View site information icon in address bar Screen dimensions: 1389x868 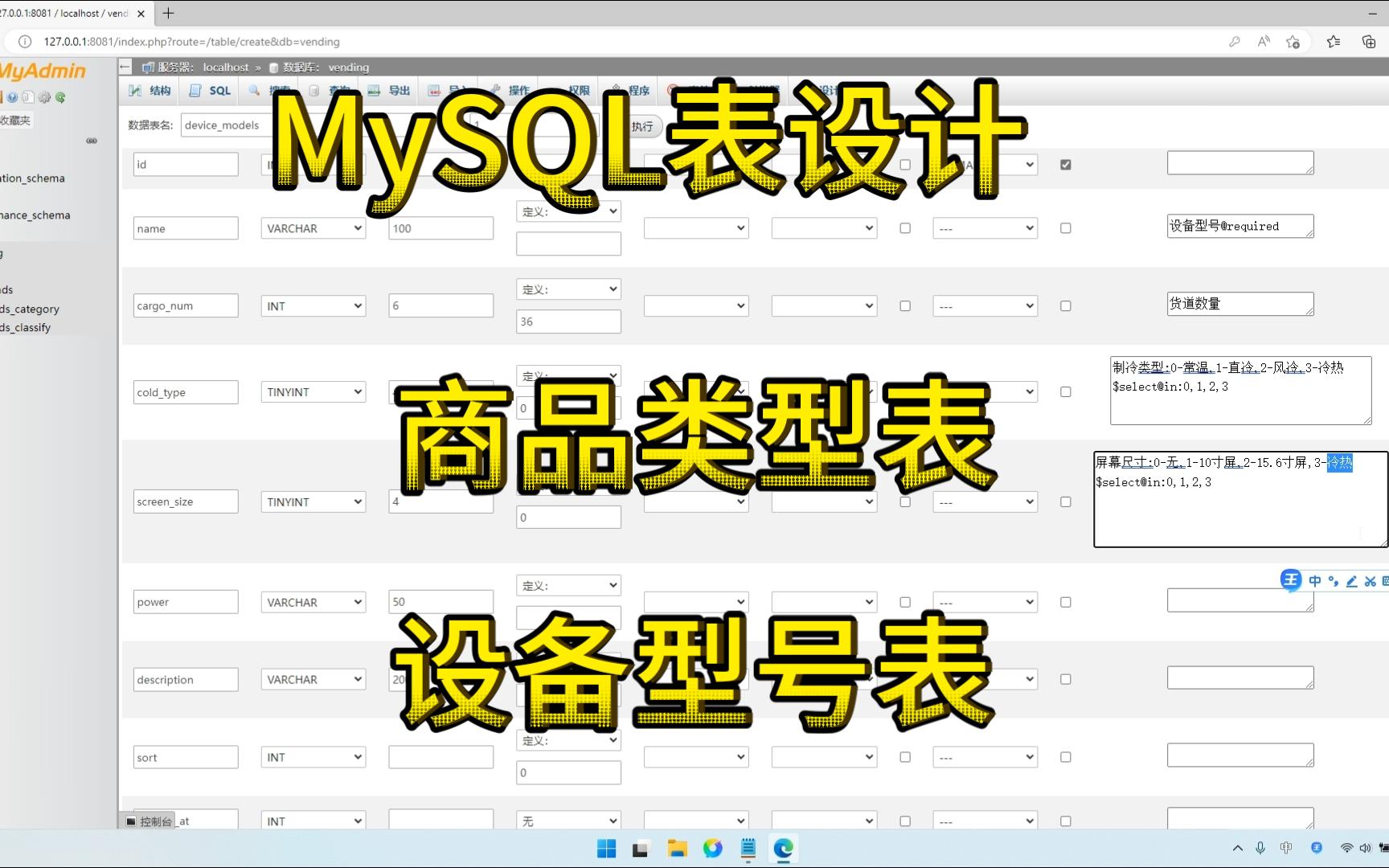coord(24,42)
